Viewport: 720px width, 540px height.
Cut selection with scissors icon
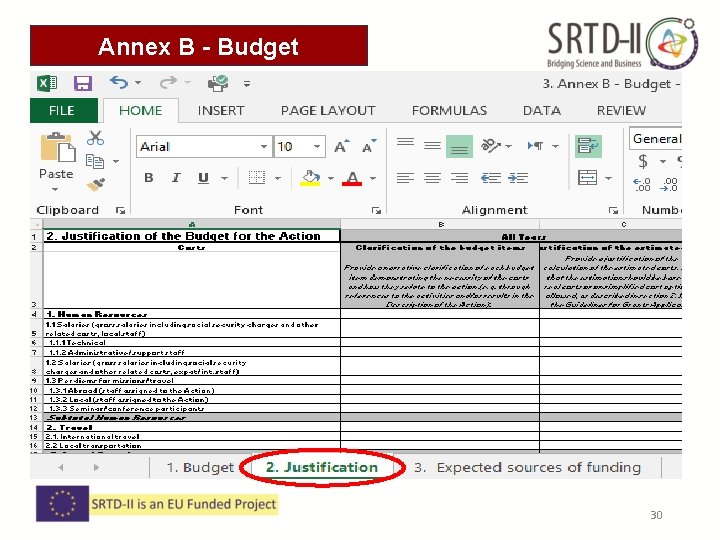click(x=96, y=137)
